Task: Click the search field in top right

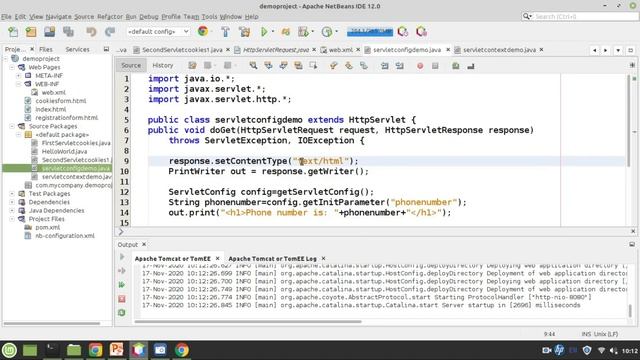Action: point(584,16)
